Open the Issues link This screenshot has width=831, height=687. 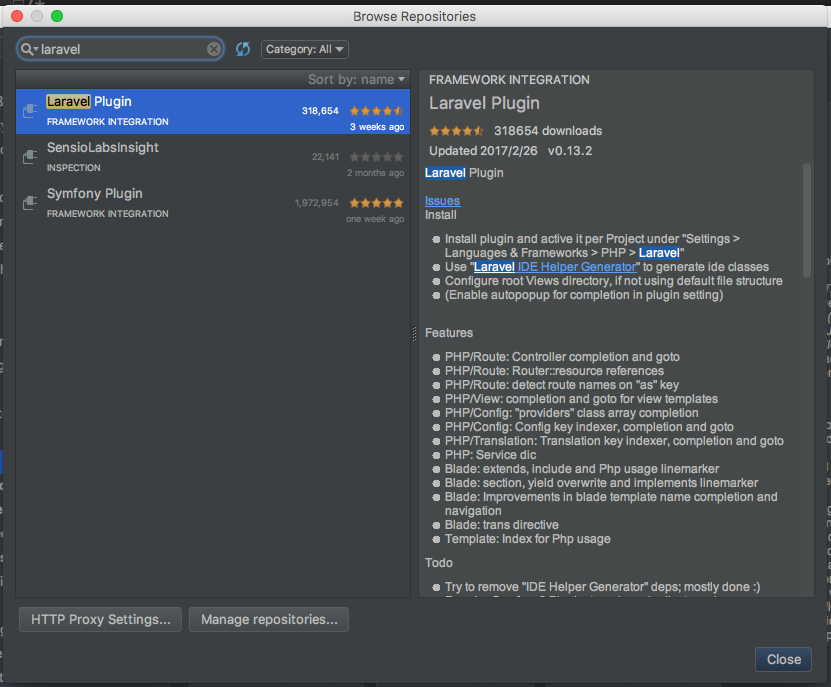pos(443,201)
